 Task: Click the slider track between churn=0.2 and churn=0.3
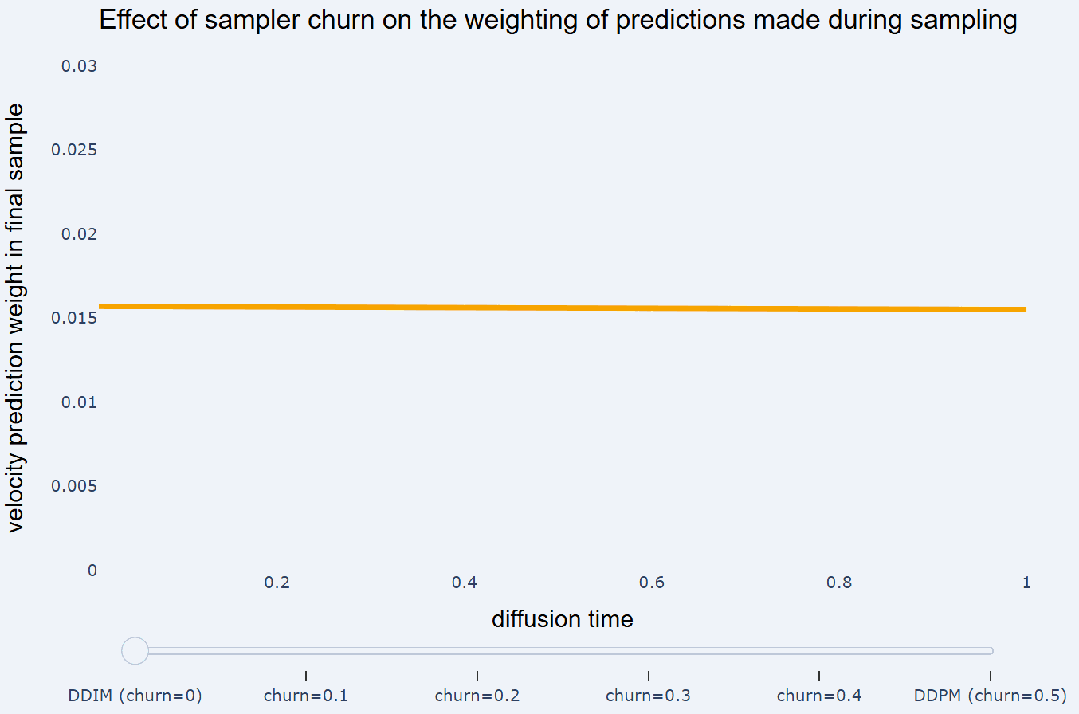tap(563, 651)
